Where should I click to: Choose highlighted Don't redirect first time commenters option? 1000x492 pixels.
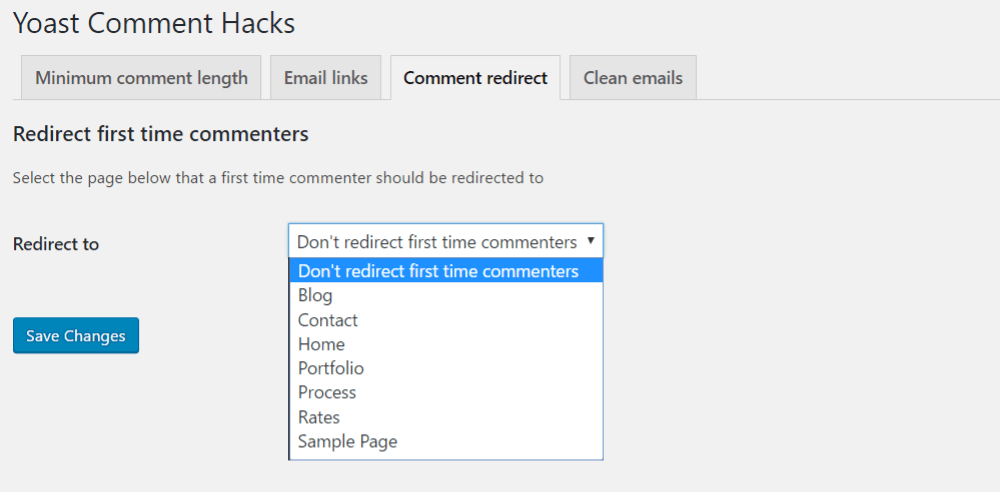[x=446, y=271]
